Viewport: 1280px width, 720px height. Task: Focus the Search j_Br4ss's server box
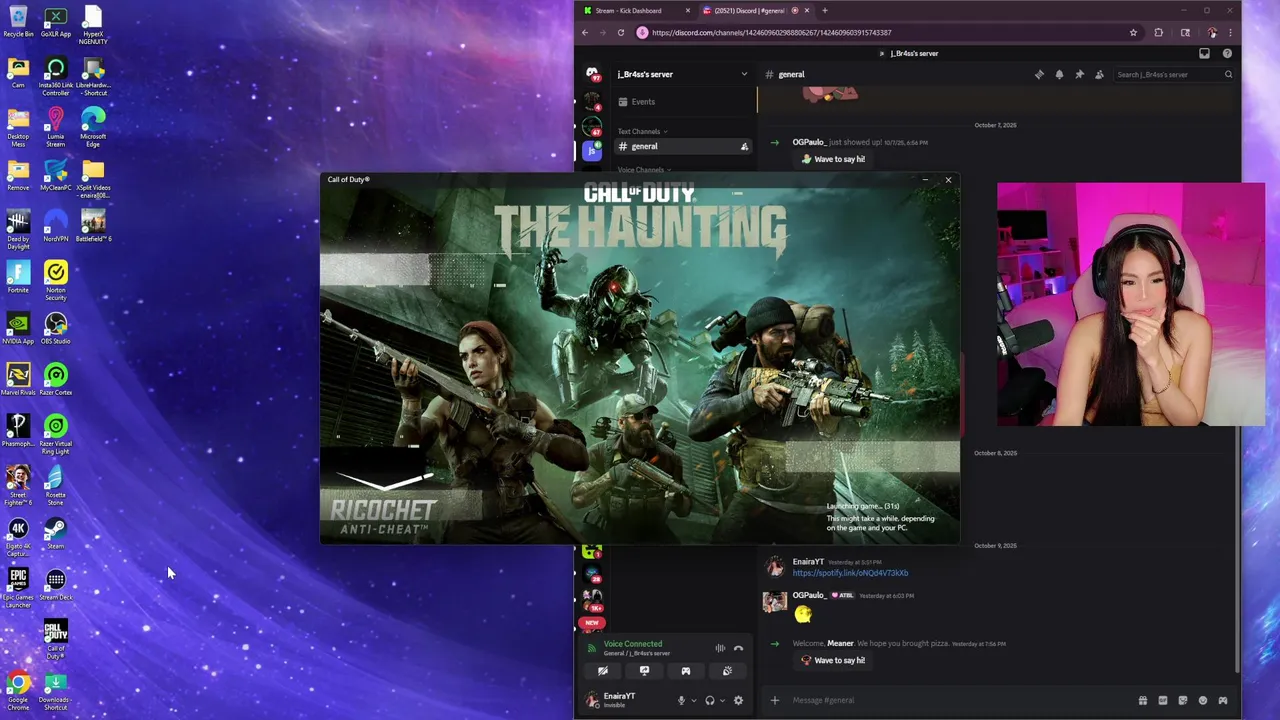[1174, 74]
